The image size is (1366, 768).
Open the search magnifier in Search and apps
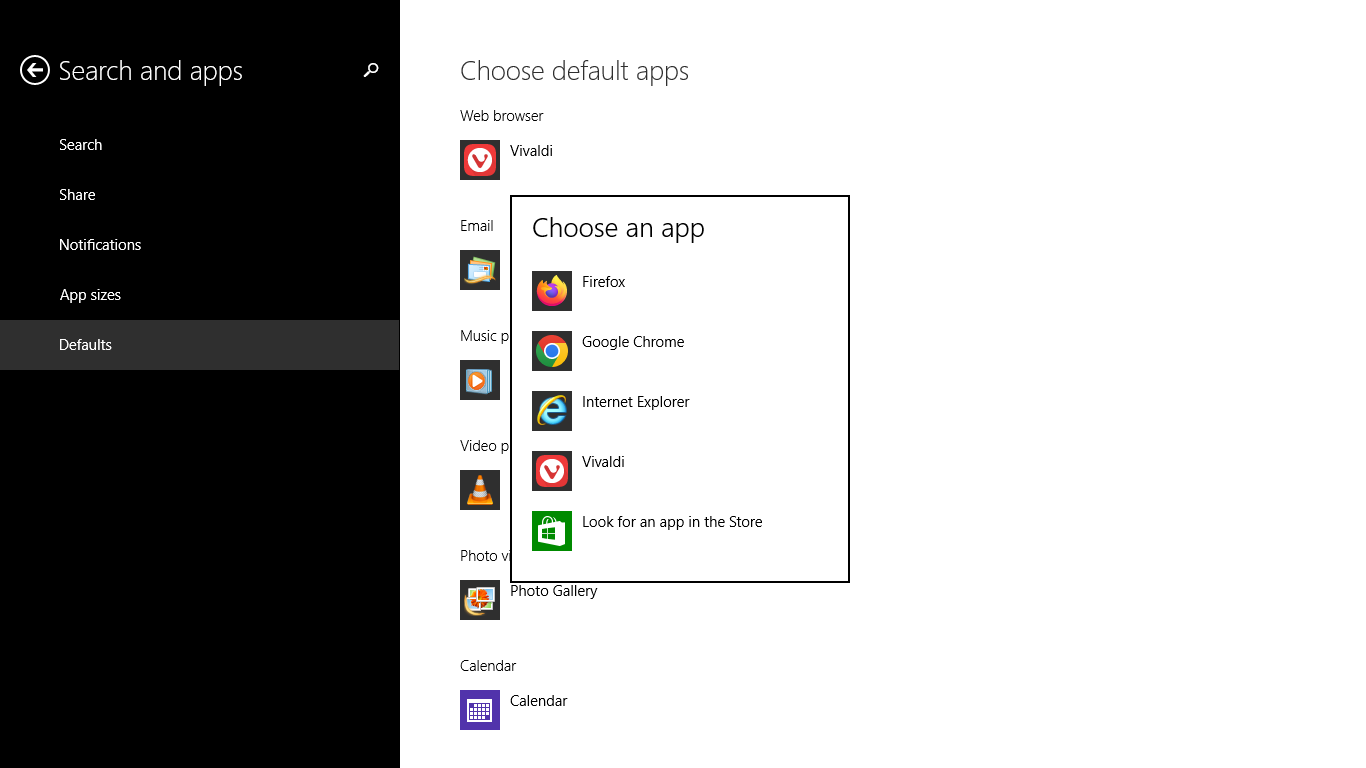[x=371, y=70]
